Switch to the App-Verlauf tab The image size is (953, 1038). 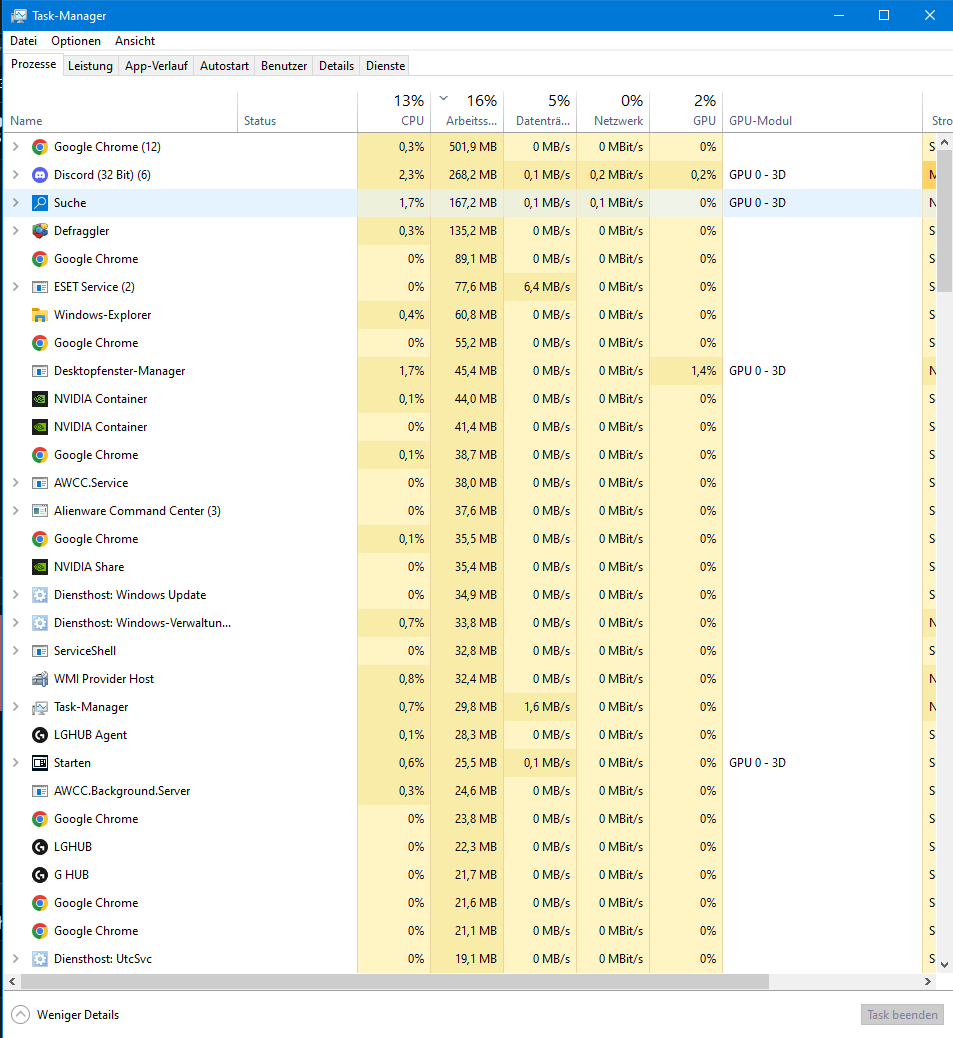(156, 66)
